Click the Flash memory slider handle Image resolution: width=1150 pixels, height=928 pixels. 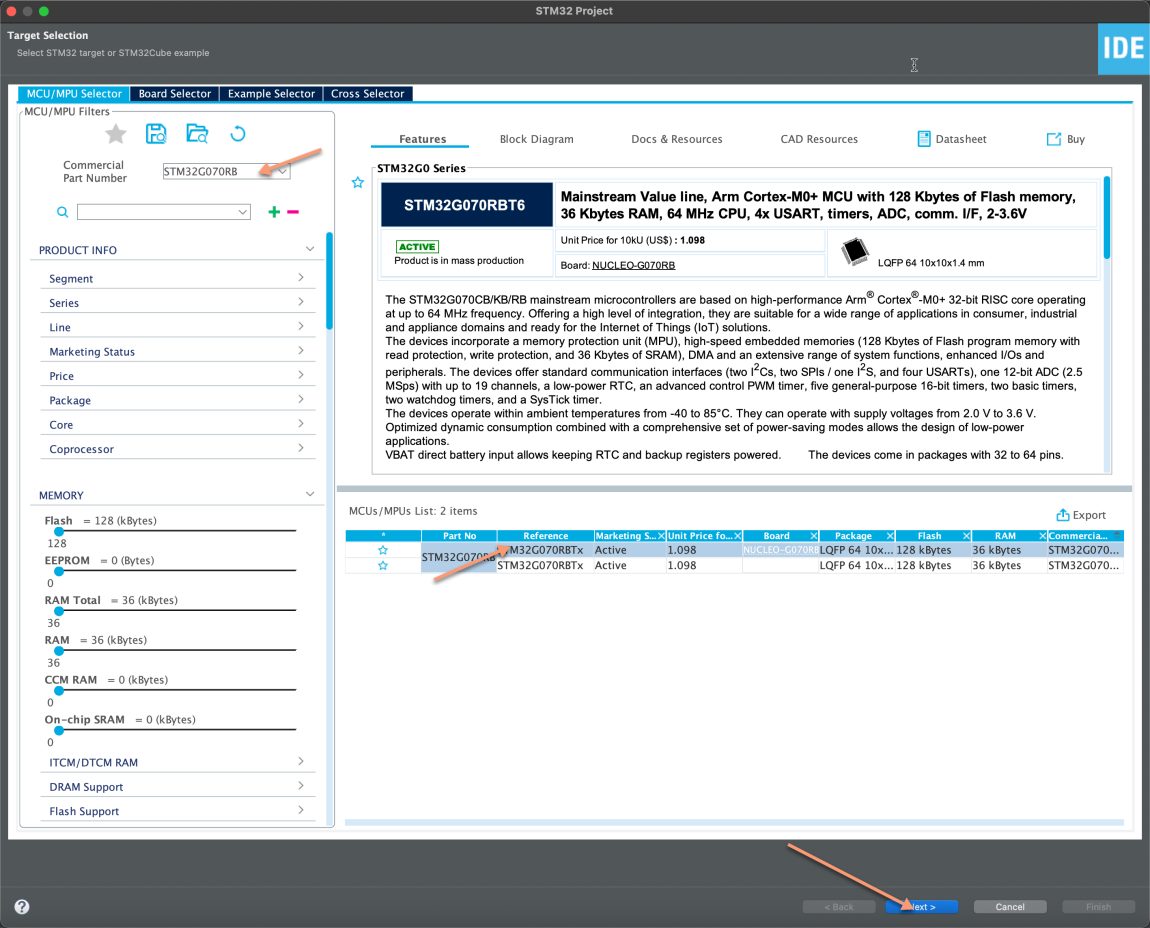tap(59, 531)
